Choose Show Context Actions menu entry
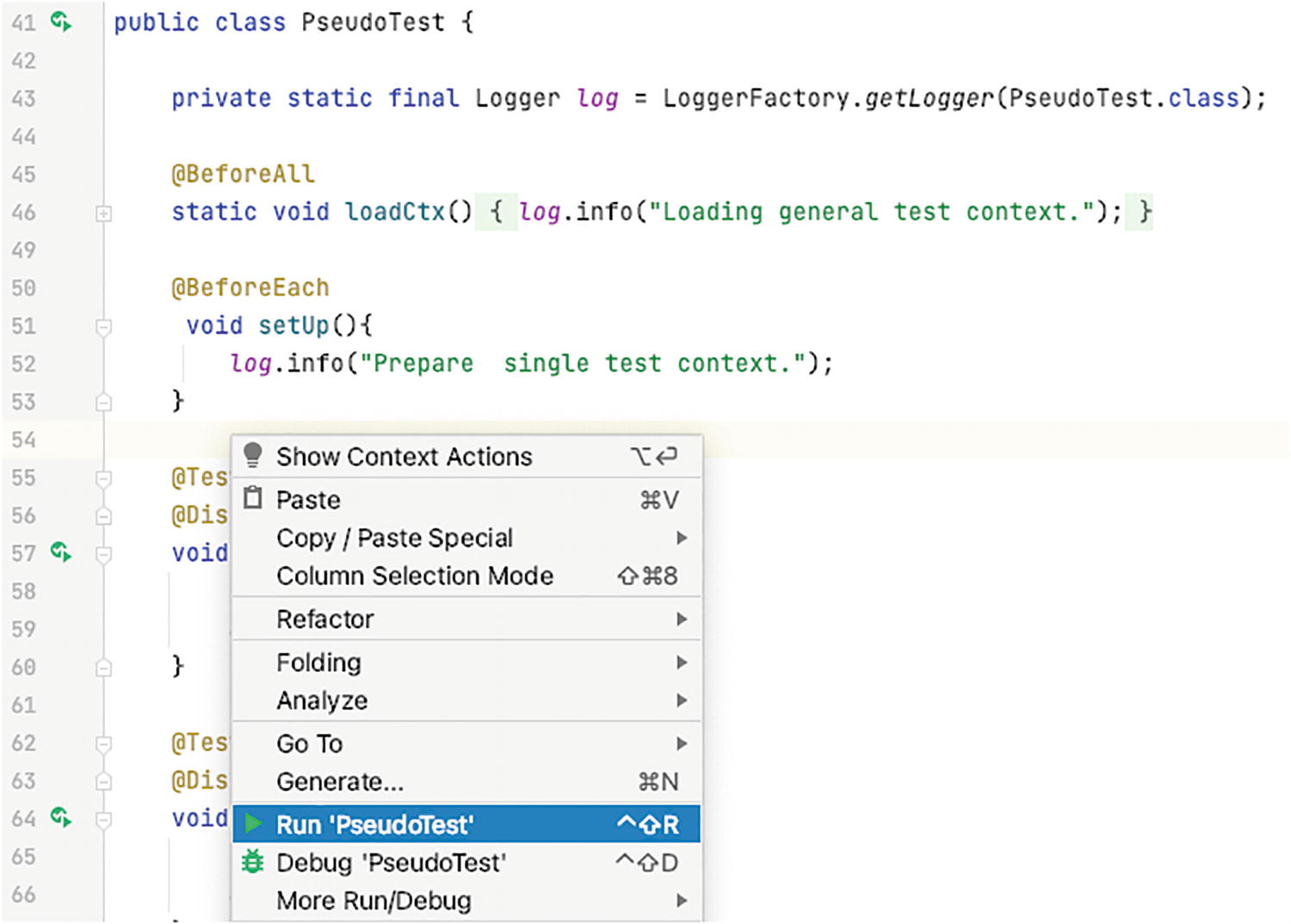 466,456
